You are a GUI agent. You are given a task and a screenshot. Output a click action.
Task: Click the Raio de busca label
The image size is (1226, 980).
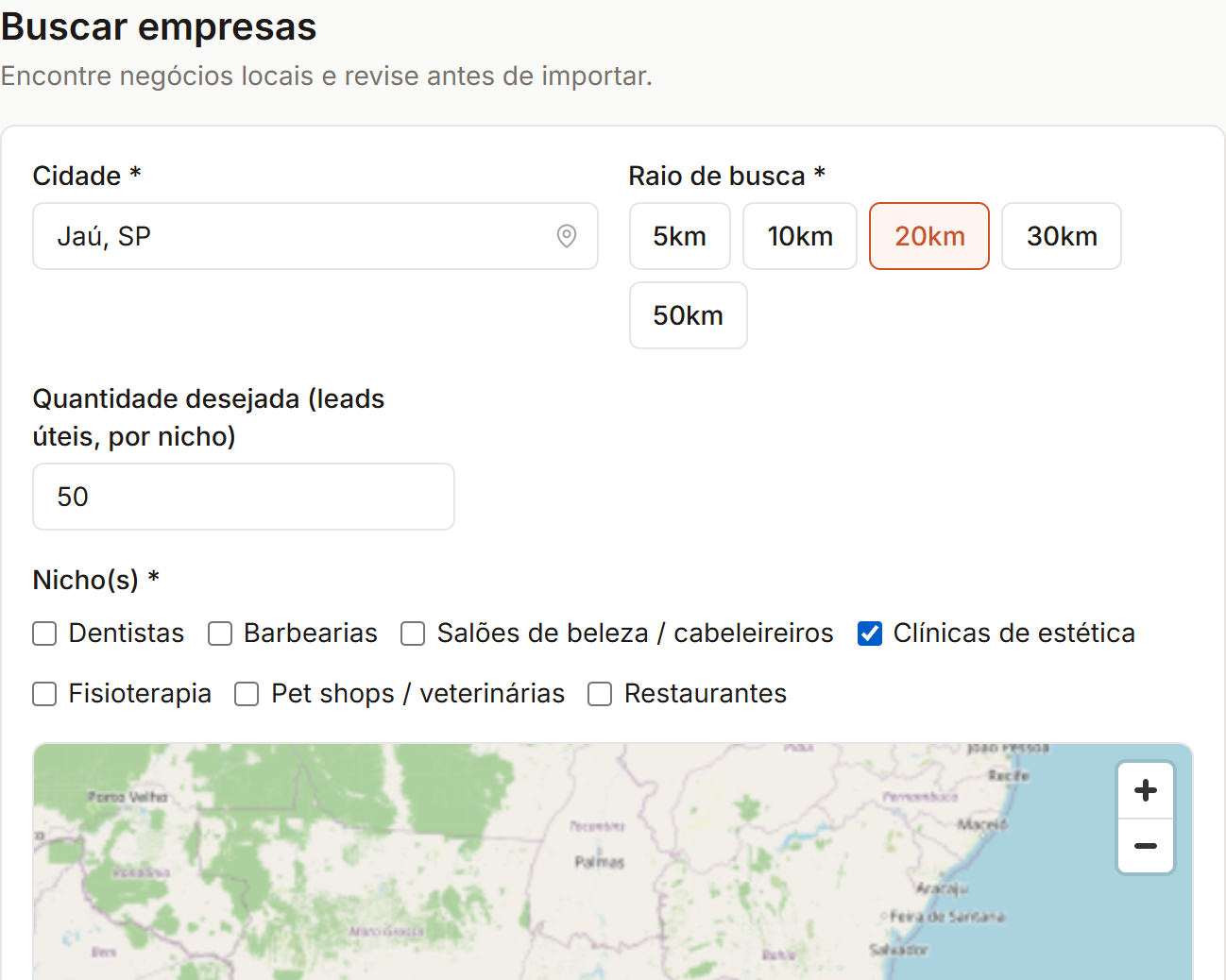[727, 176]
